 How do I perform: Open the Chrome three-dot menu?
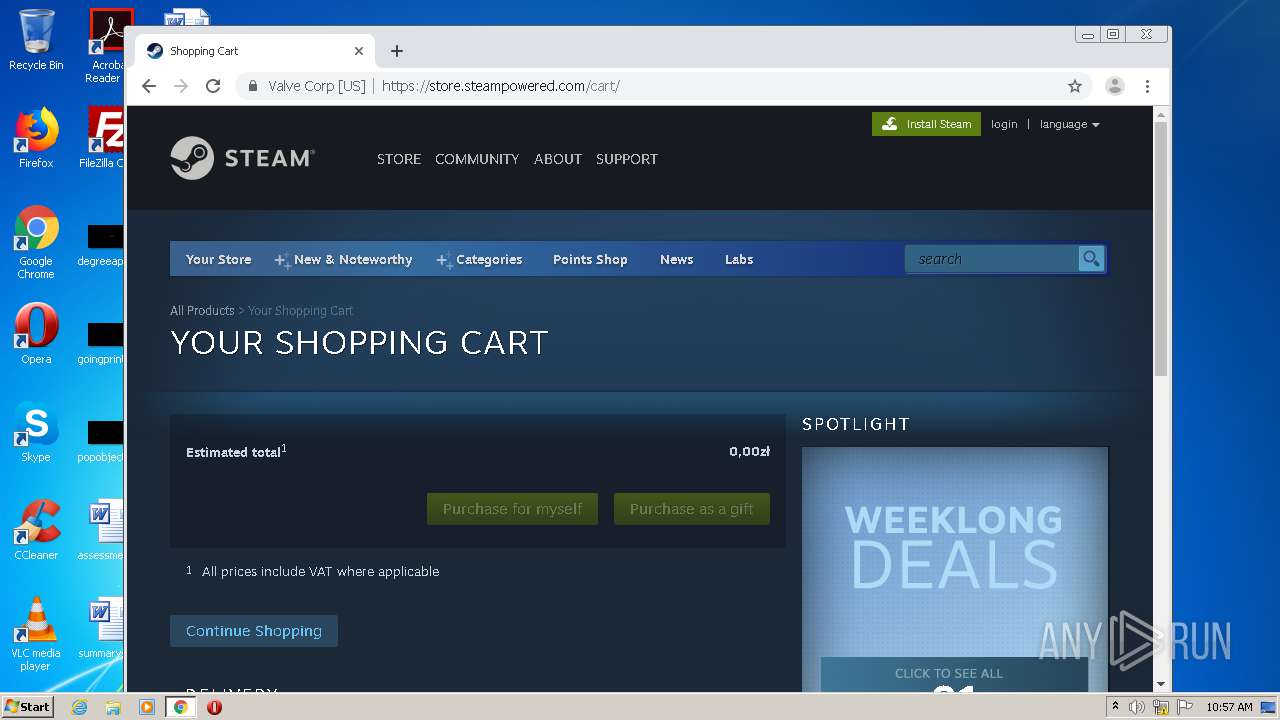(x=1147, y=86)
